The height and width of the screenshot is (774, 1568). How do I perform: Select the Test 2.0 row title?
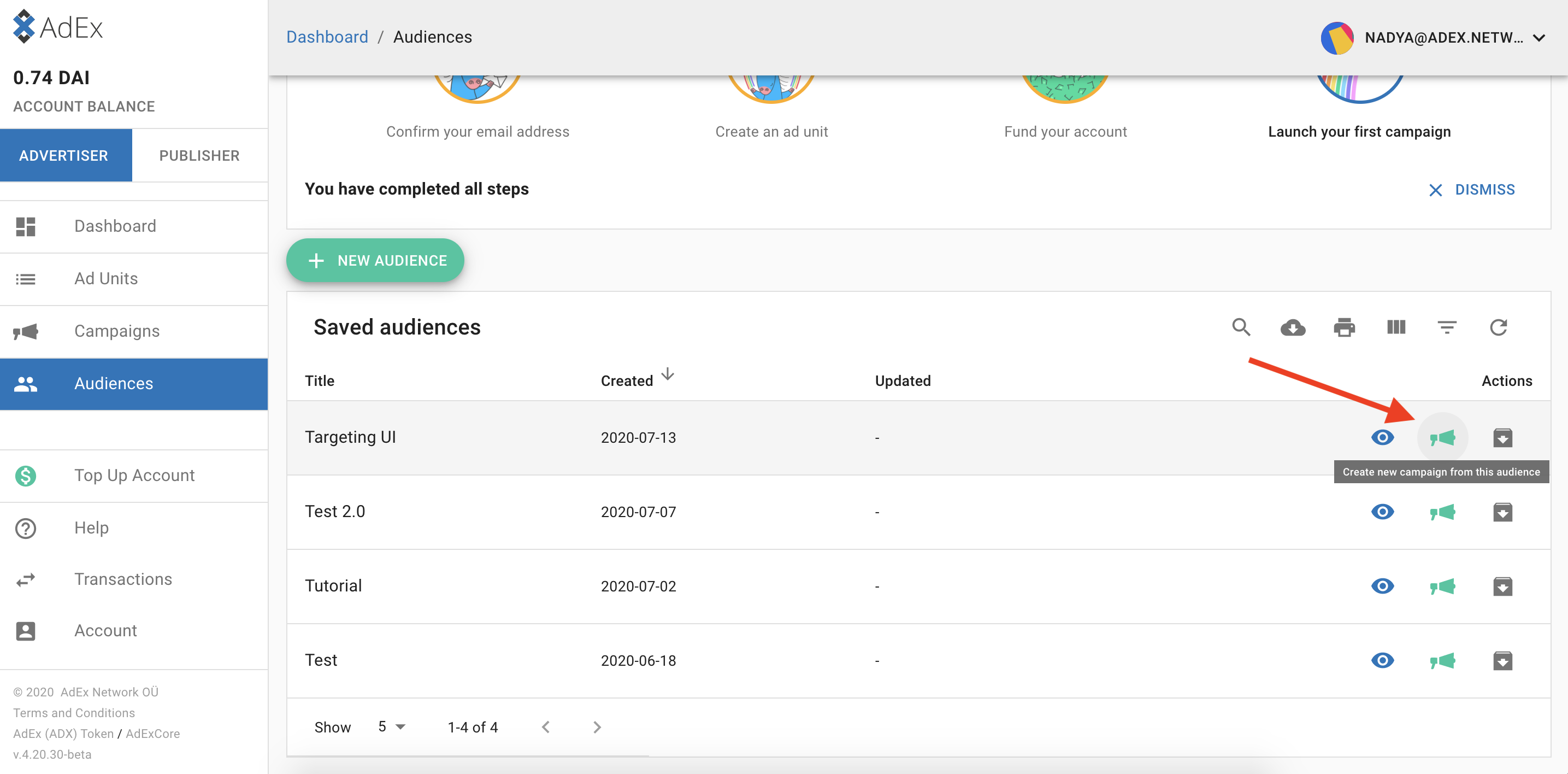(335, 512)
